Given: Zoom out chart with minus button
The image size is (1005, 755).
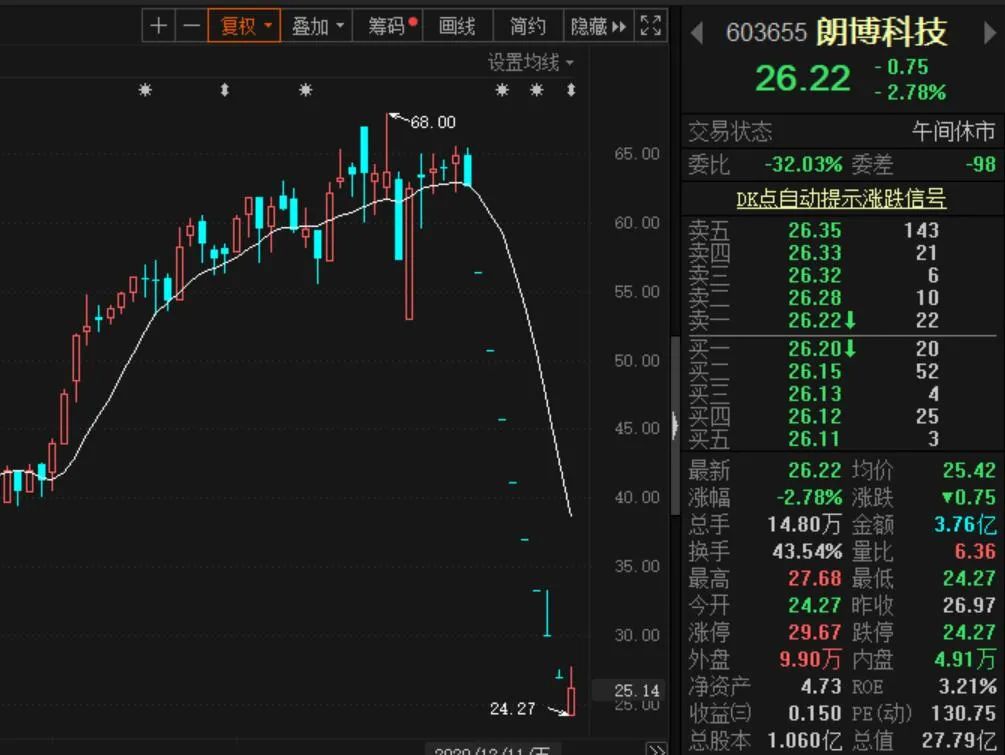Looking at the screenshot, I should (191, 26).
